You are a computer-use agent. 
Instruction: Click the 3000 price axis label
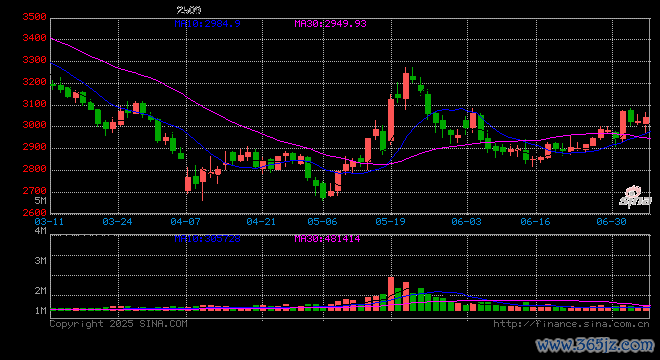35,125
